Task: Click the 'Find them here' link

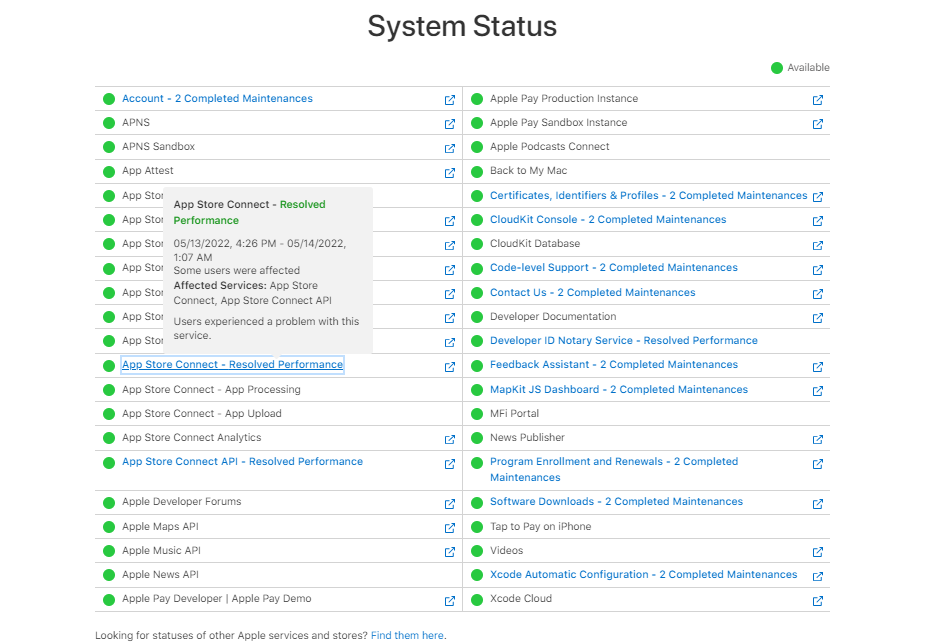Action: tap(407, 635)
